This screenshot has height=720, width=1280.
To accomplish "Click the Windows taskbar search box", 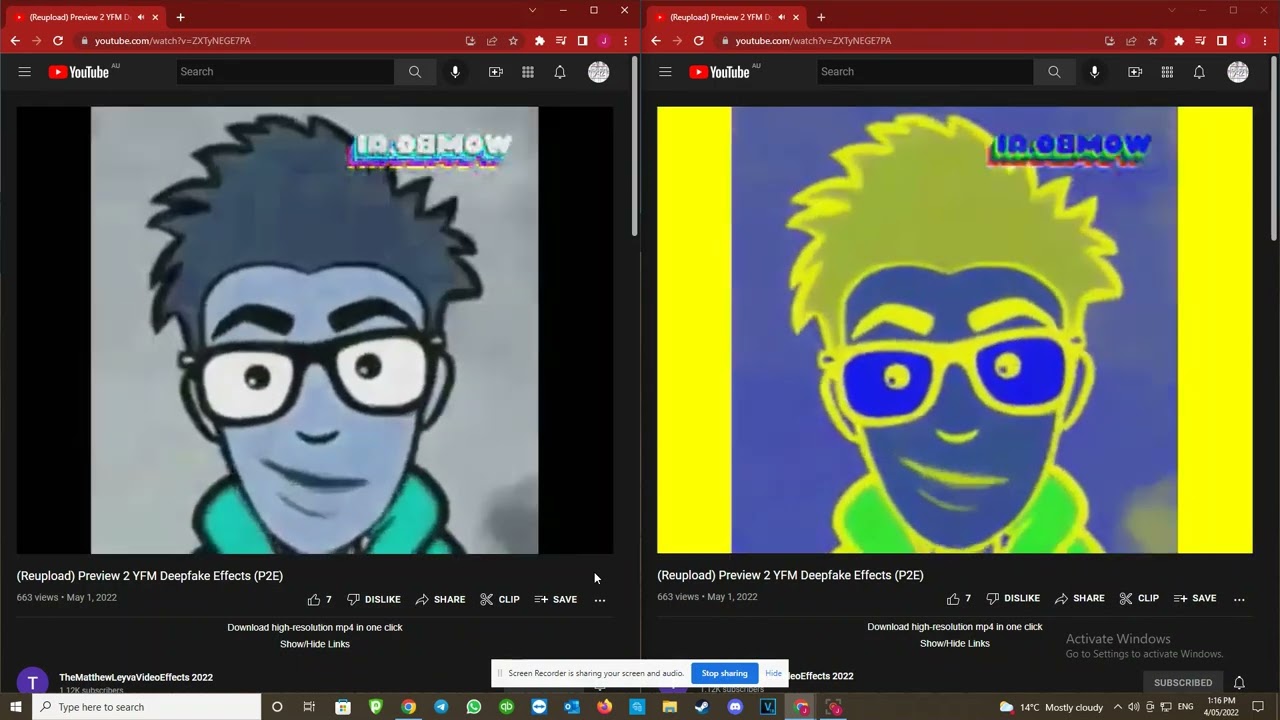I will [x=146, y=707].
